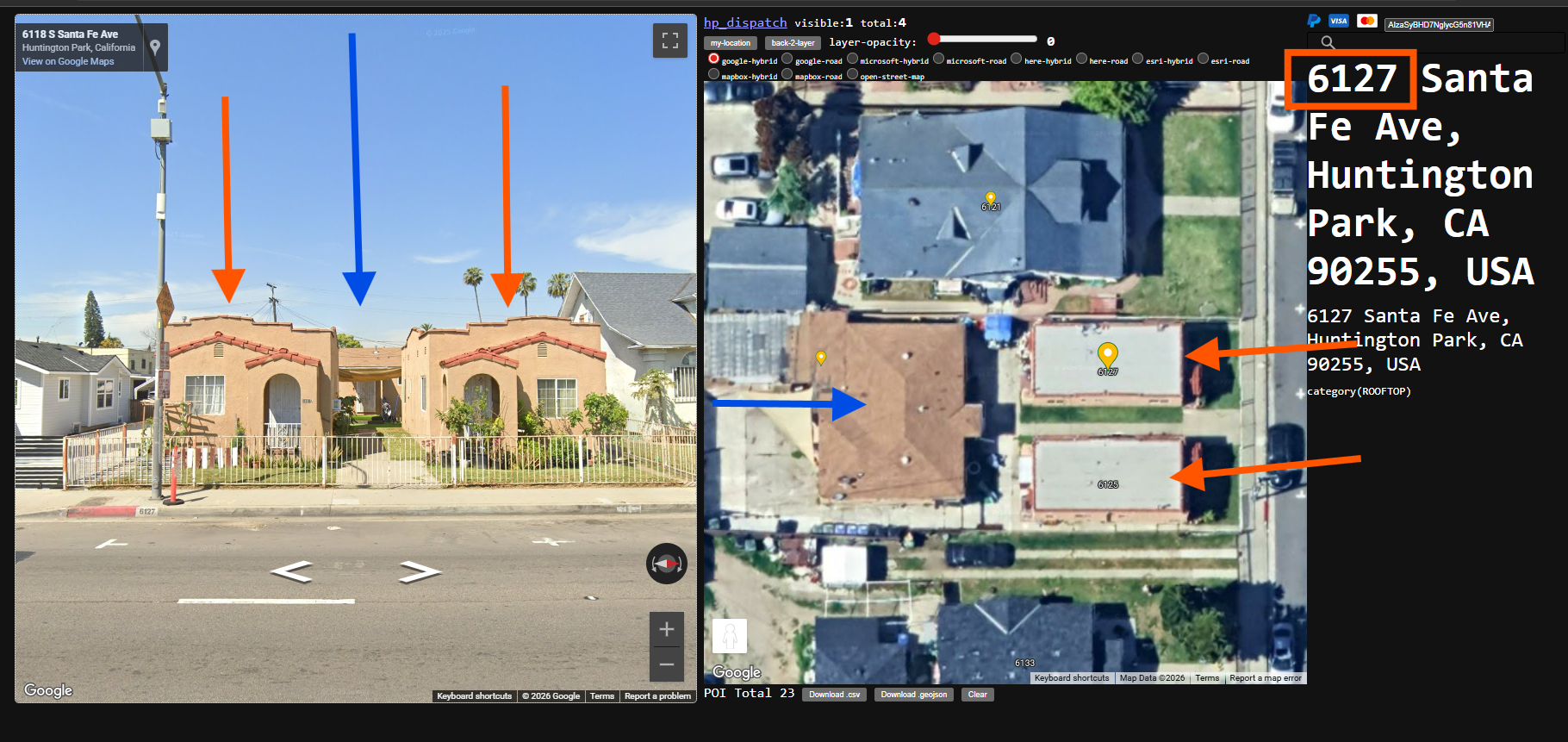Choose the esri-hybrid map layer

click(1137, 59)
